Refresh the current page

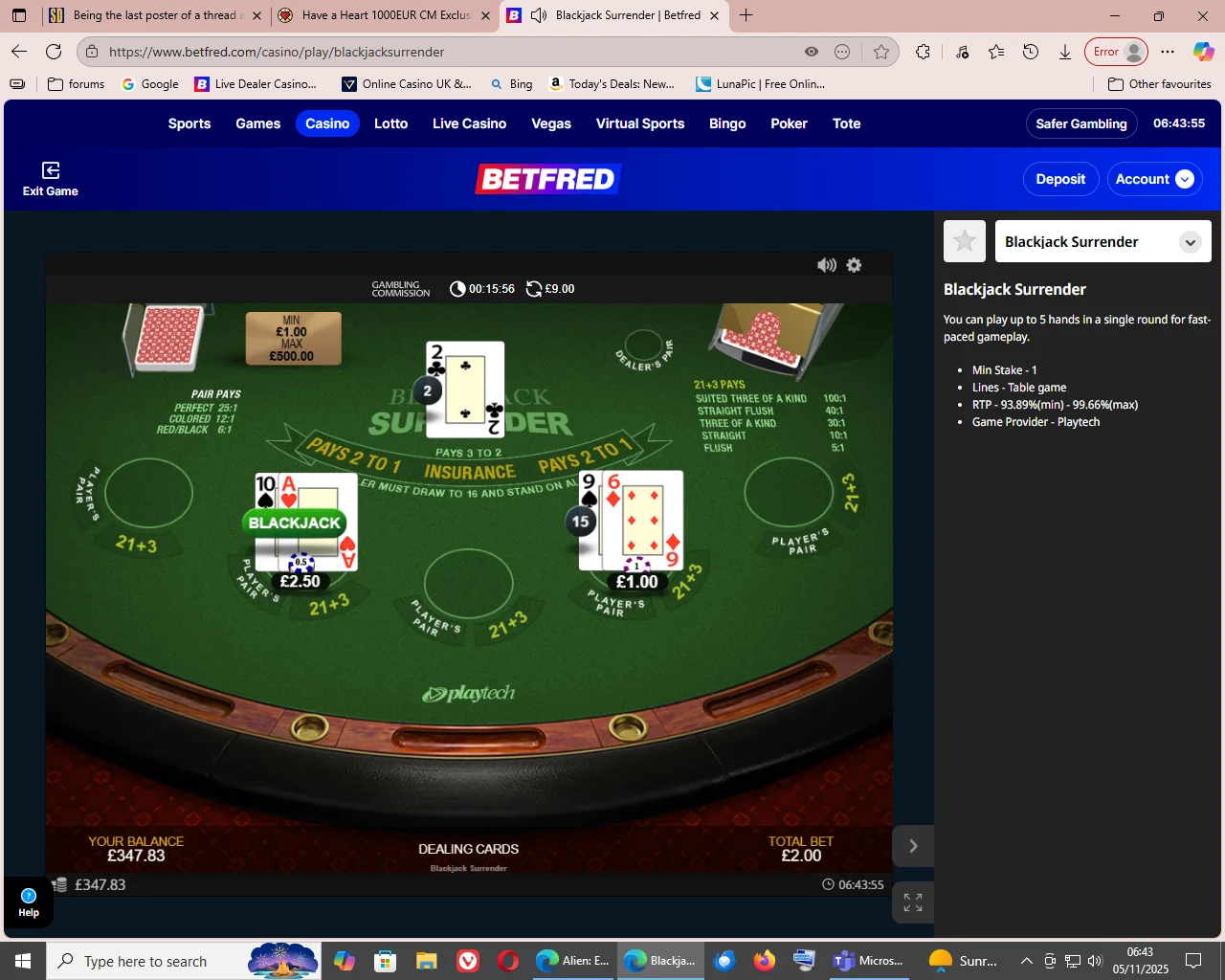54,52
